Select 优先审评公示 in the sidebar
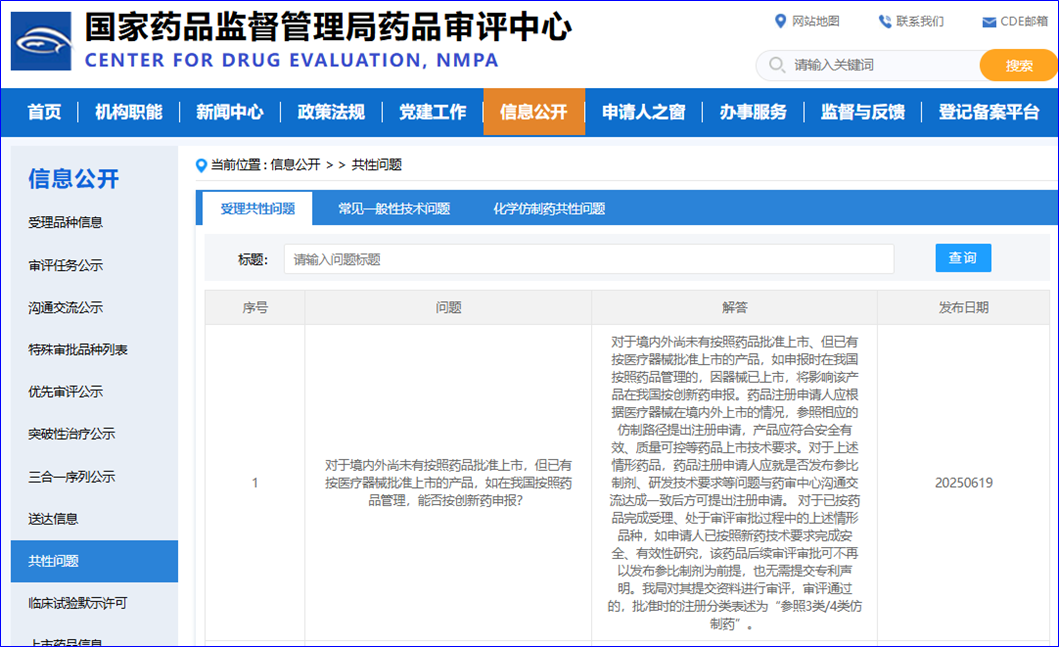1059x647 pixels. tap(66, 392)
